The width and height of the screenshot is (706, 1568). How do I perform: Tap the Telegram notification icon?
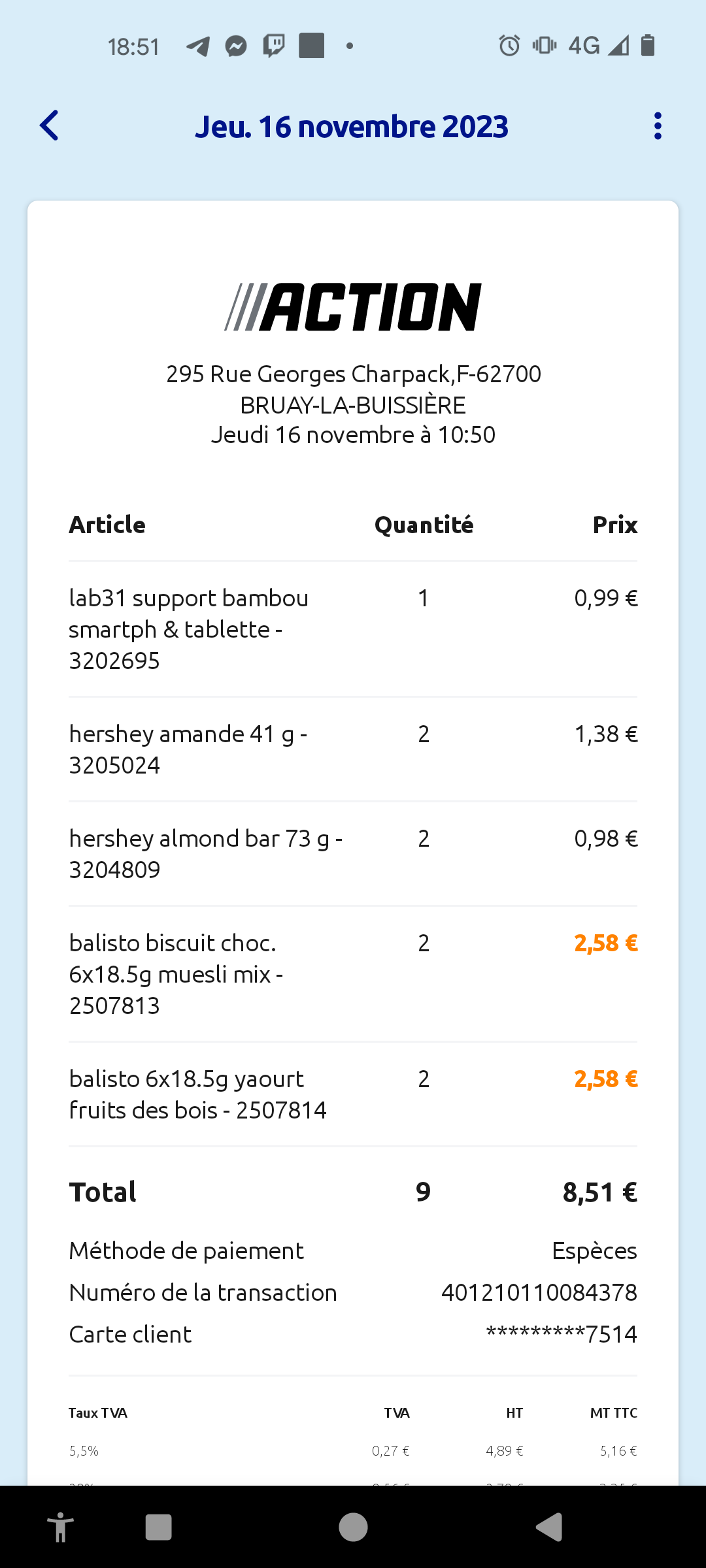[x=198, y=46]
